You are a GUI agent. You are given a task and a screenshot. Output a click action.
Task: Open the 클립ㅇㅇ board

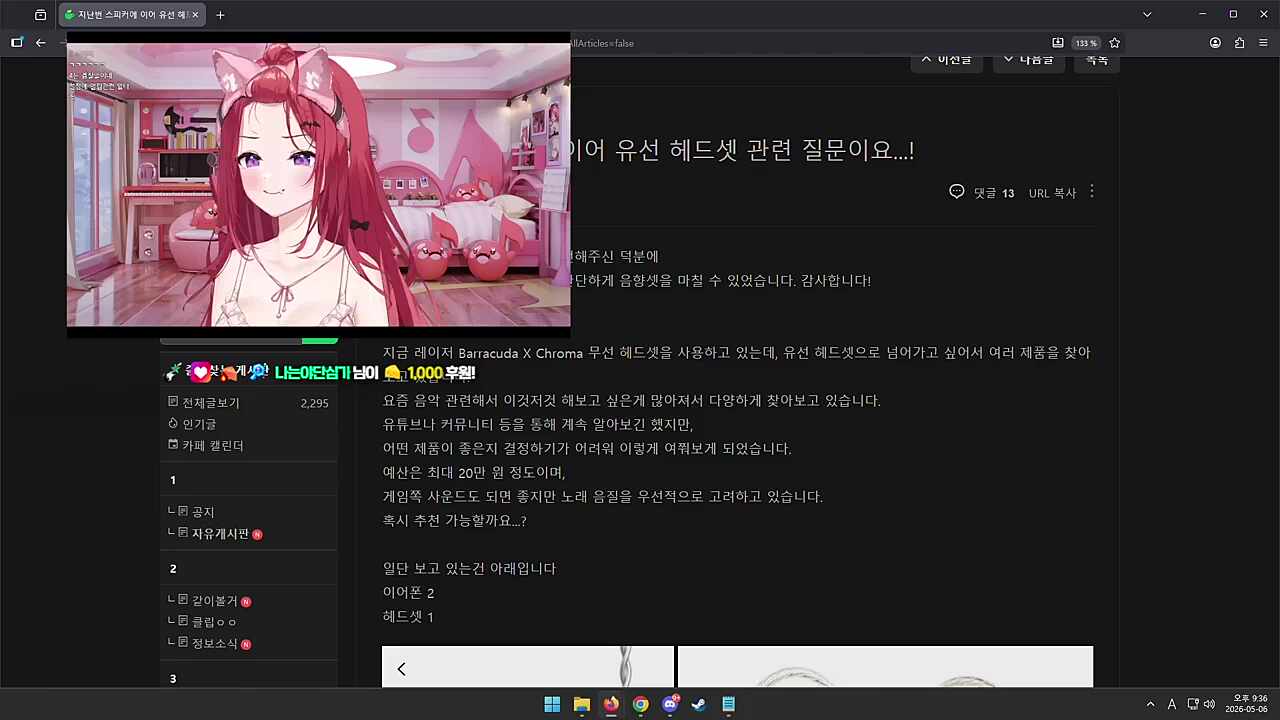click(x=214, y=622)
